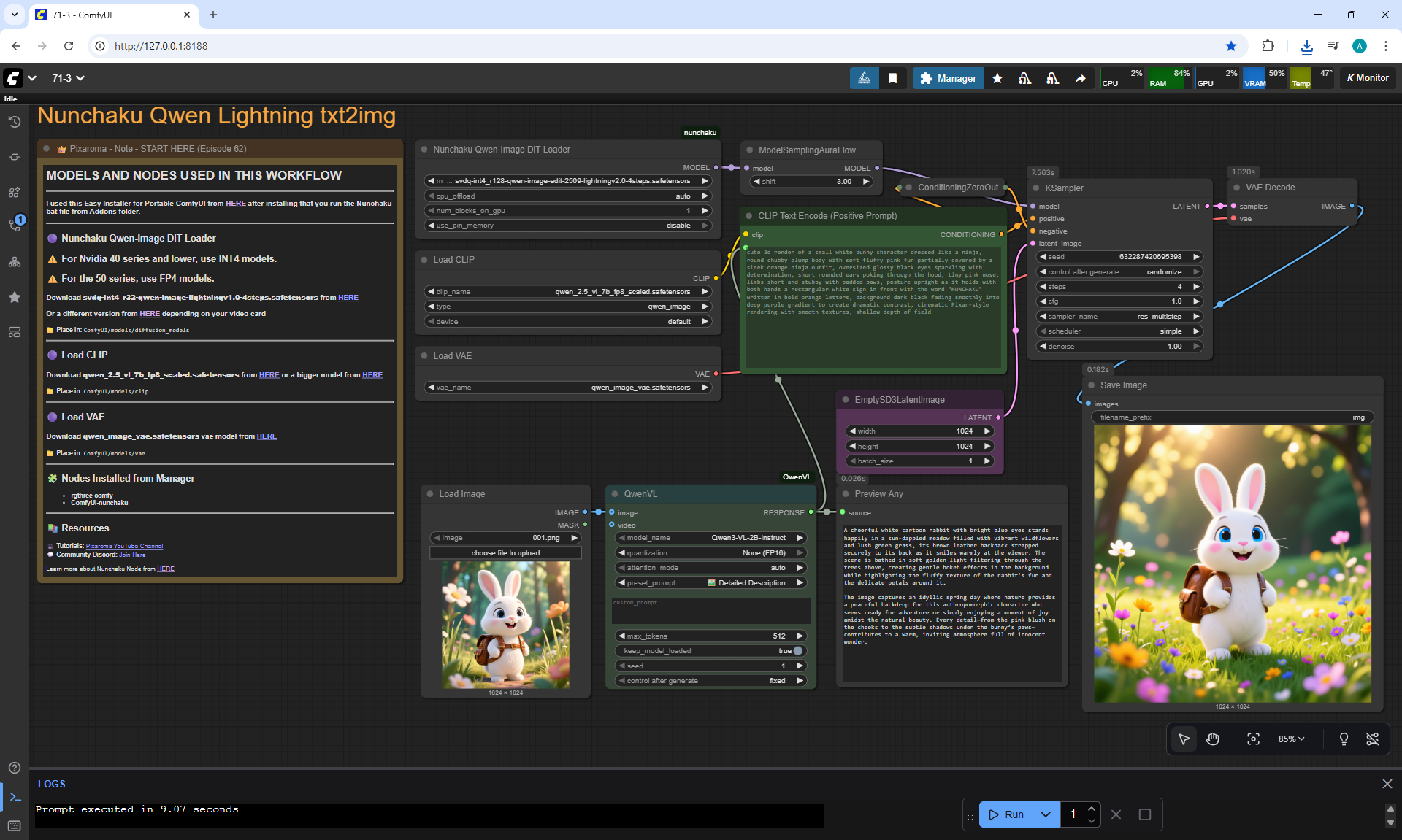Open the workflows star sidebar icon
The height and width of the screenshot is (840, 1402).
tap(14, 297)
